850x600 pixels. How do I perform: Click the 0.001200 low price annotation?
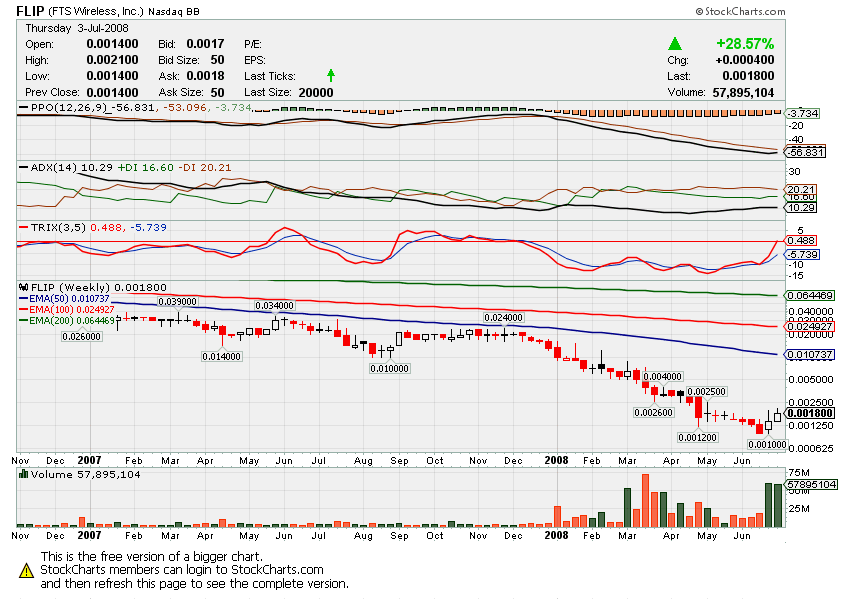tap(698, 437)
